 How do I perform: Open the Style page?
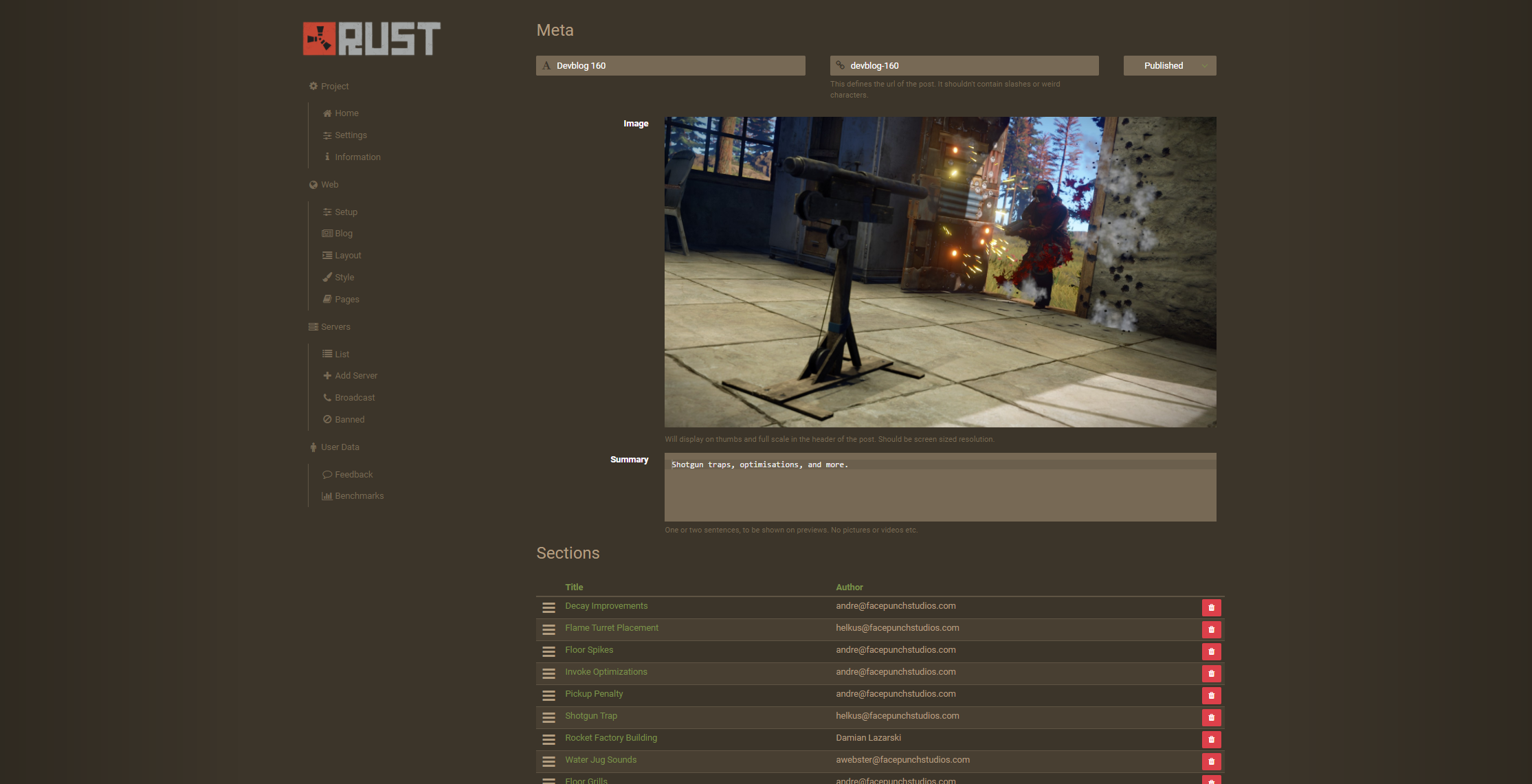coord(338,278)
